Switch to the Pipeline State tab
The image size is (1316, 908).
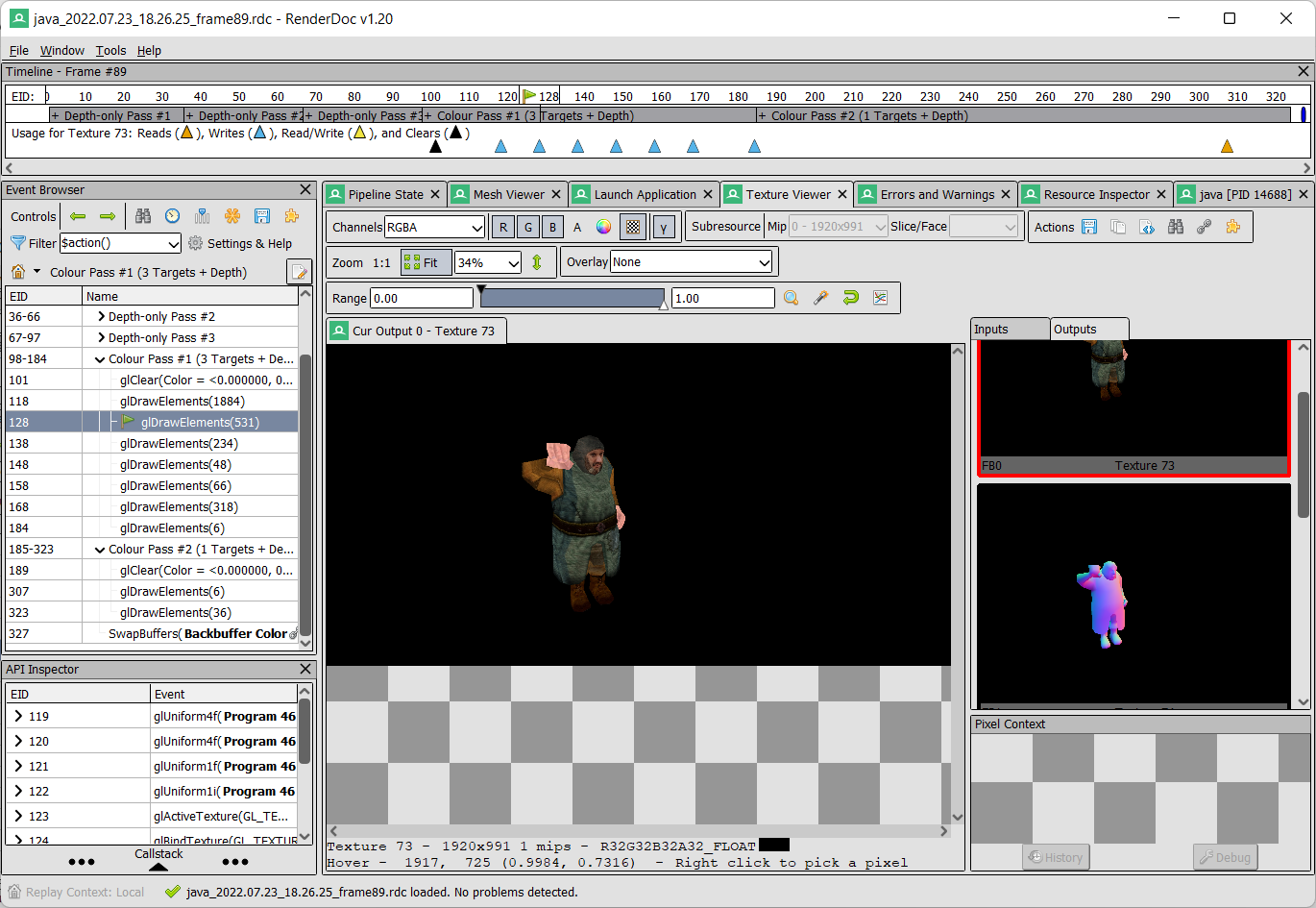point(384,194)
